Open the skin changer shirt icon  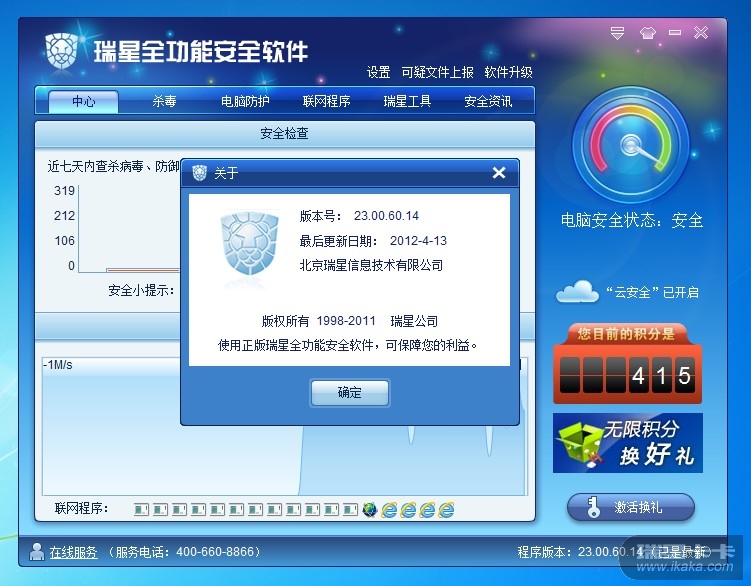pos(648,33)
